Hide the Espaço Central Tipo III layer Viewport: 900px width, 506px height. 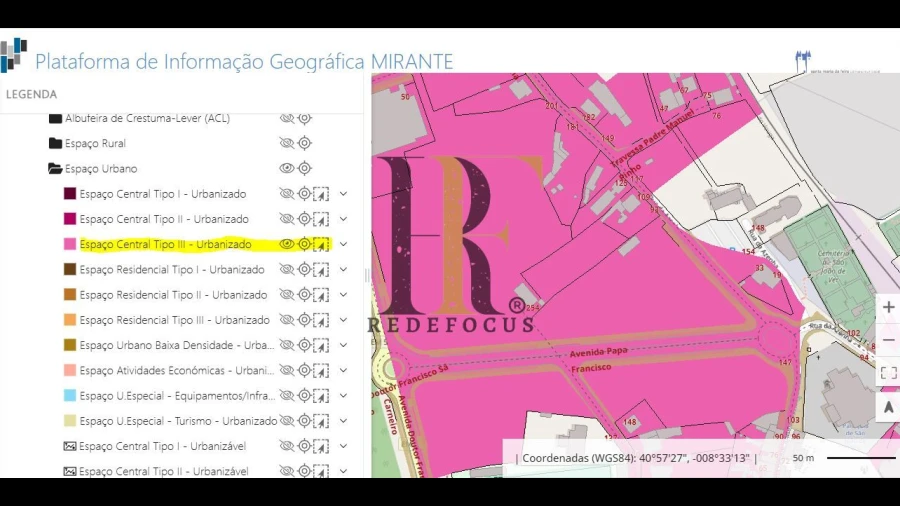(287, 244)
